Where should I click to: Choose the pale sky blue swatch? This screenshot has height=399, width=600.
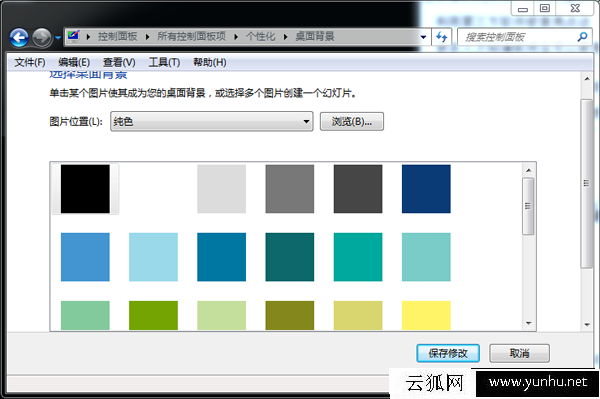[x=153, y=257]
